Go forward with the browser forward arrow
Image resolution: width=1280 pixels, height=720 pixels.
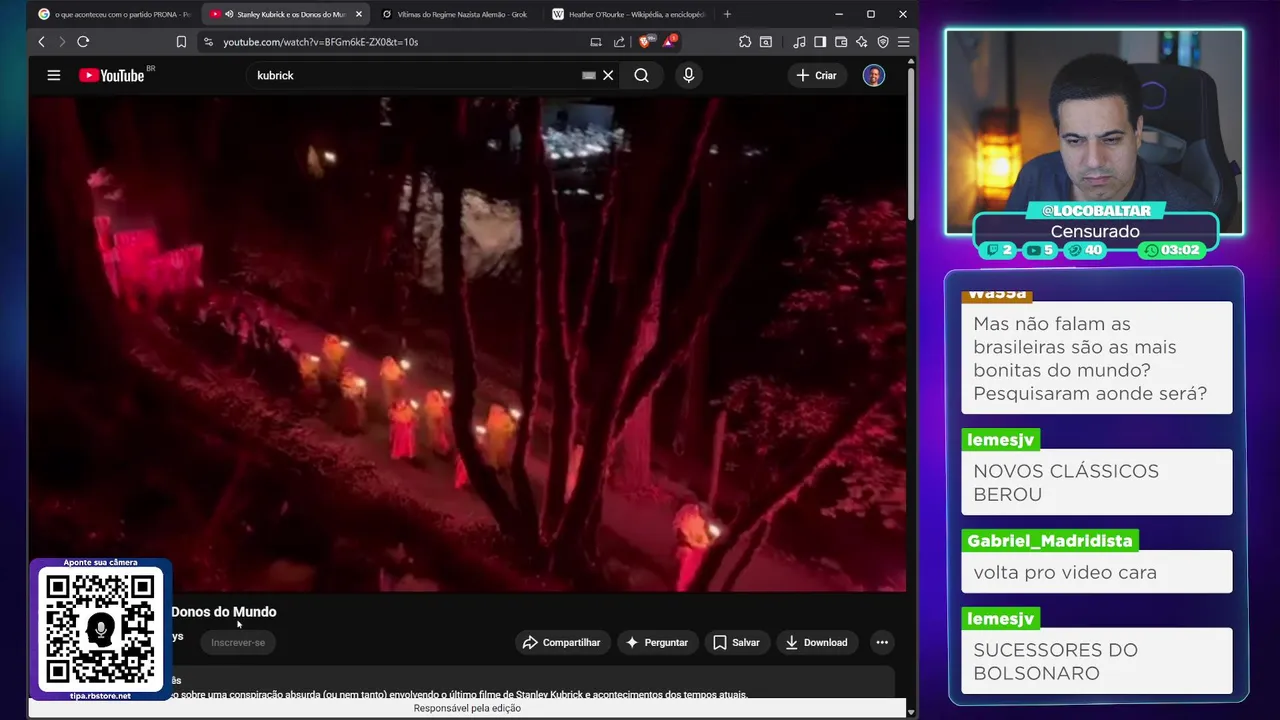[x=62, y=42]
